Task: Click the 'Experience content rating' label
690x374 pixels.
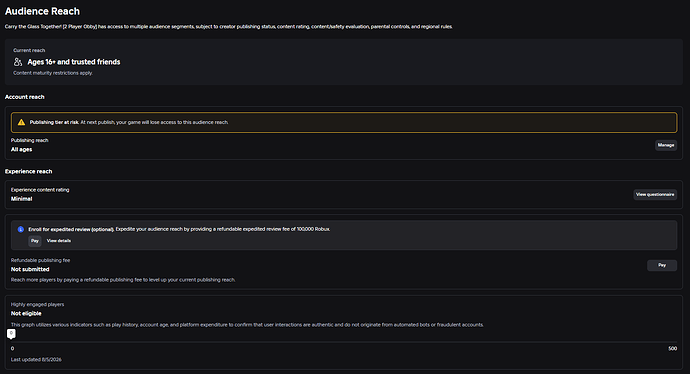Action: (x=40, y=190)
